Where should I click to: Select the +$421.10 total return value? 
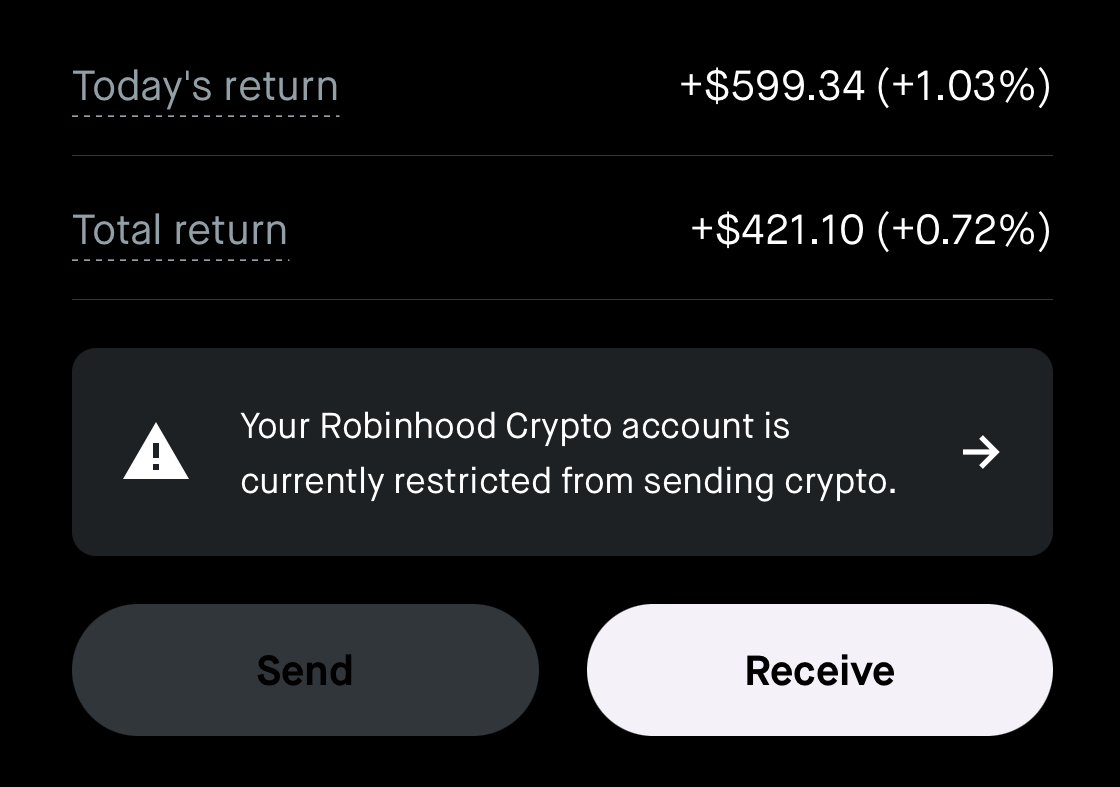pos(778,230)
